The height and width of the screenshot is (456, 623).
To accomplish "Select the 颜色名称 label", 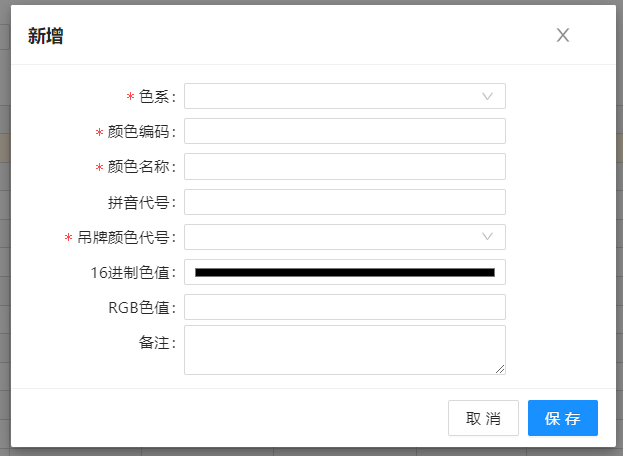I will click(142, 167).
